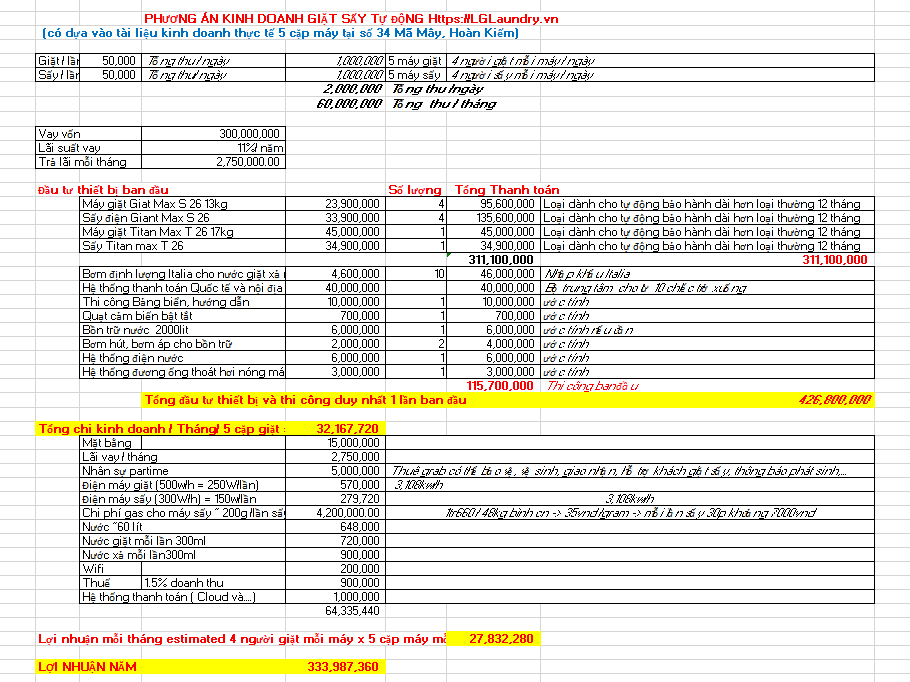Select the 'Lãi suất vay' label cell
Image resolution: width=910 pixels, height=682 pixels.
pyautogui.click(x=88, y=147)
